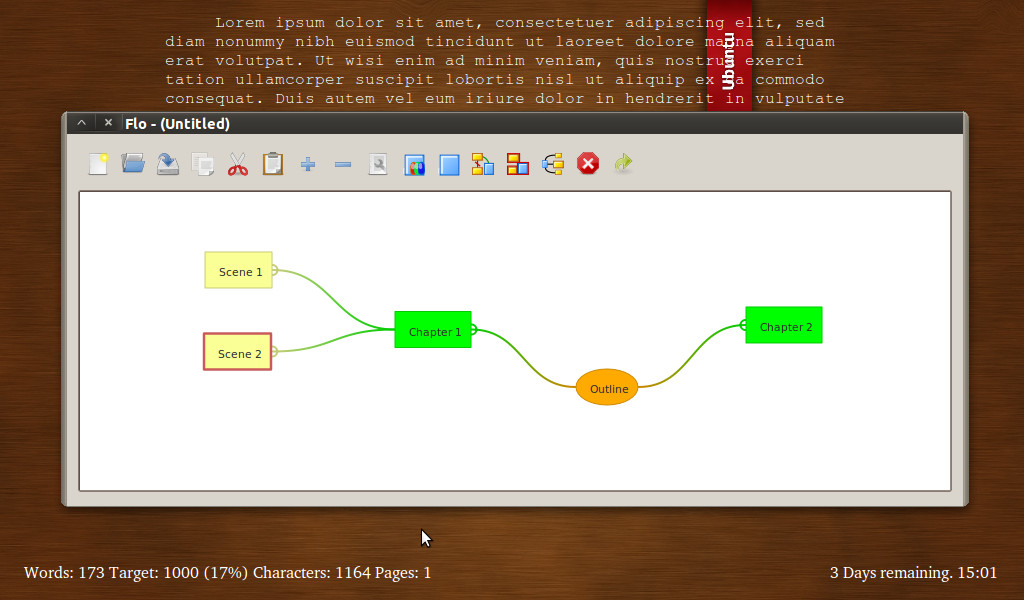1024x600 pixels.
Task: Select the Scene 1 node
Action: point(238,270)
